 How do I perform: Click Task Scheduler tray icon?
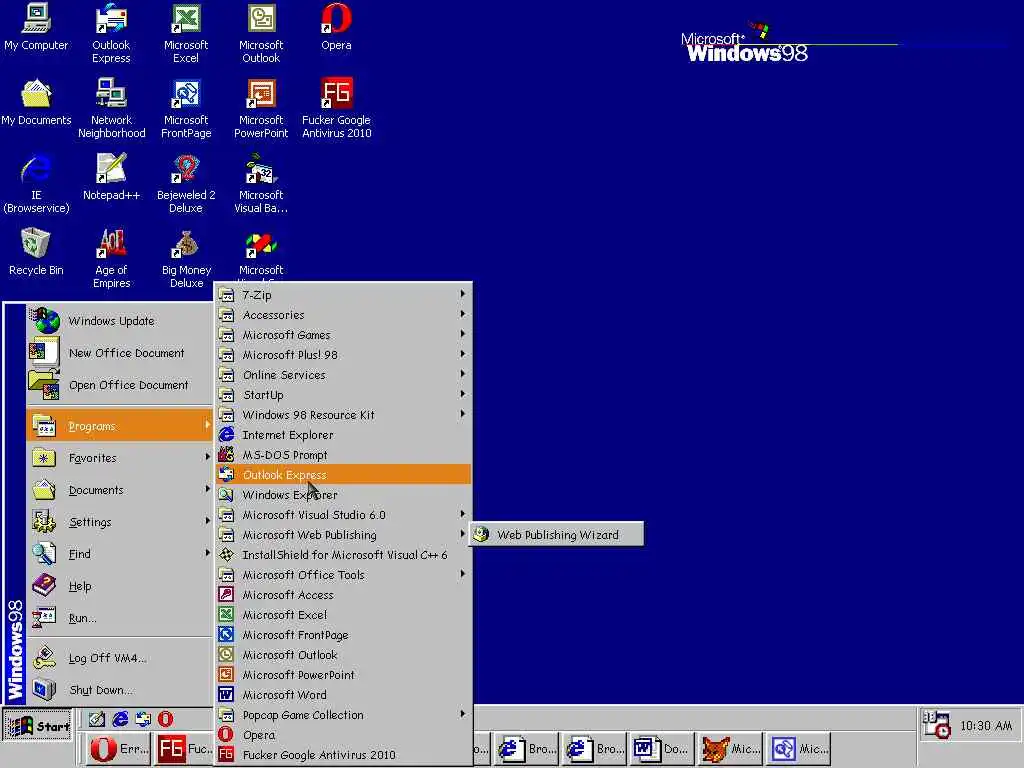936,725
